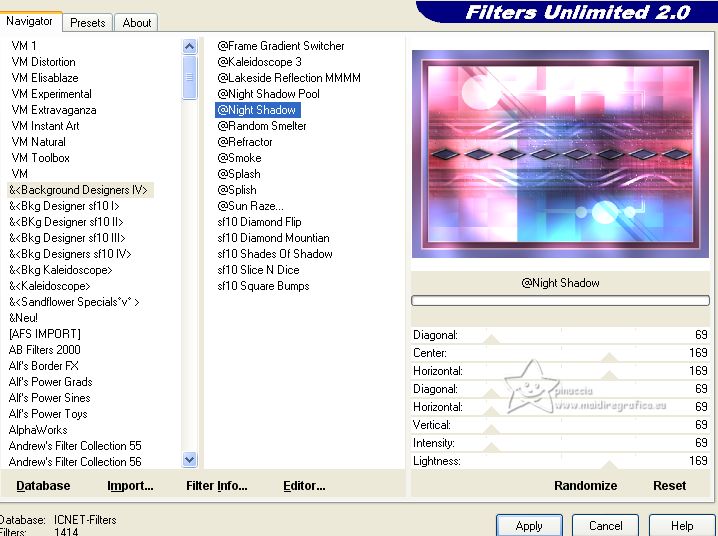Image resolution: width=718 pixels, height=536 pixels.
Task: Click the Center slider handle
Action: point(609,357)
